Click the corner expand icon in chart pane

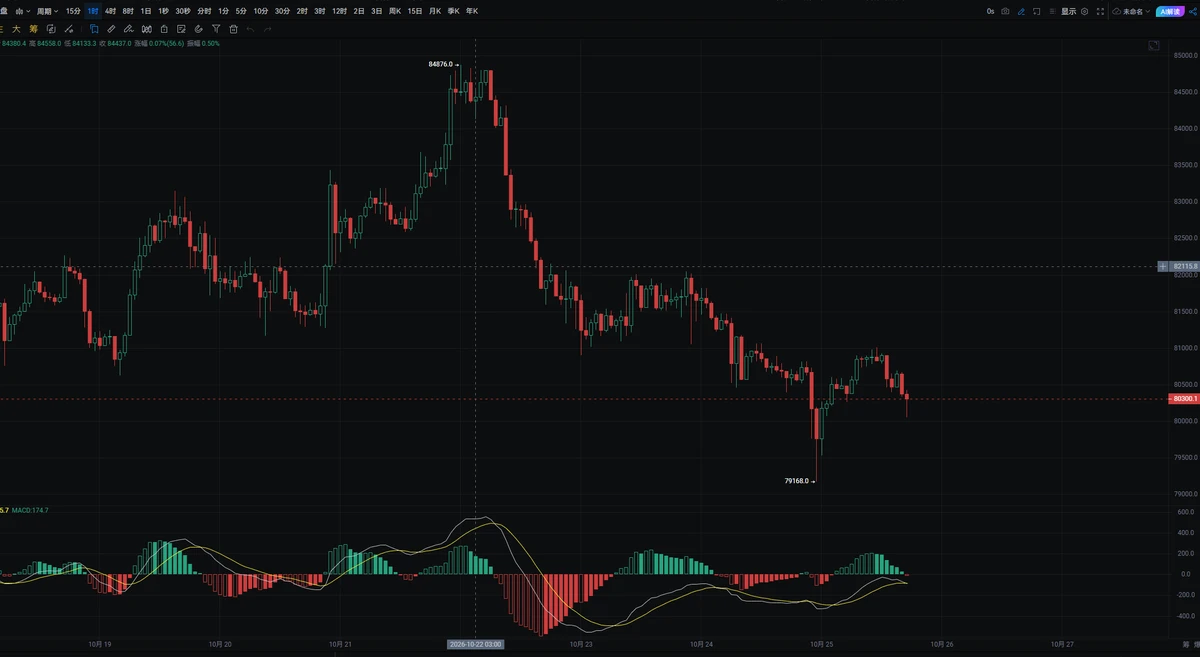[x=1153, y=45]
